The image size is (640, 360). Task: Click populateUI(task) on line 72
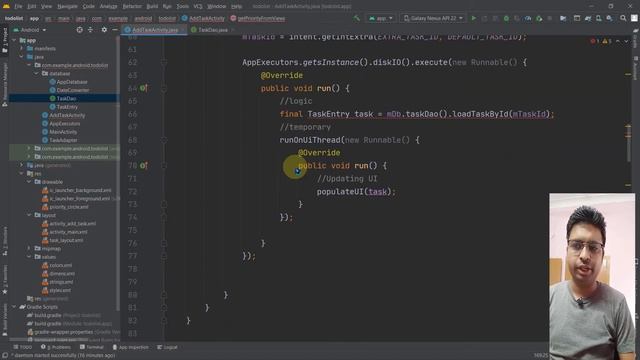click(356, 191)
